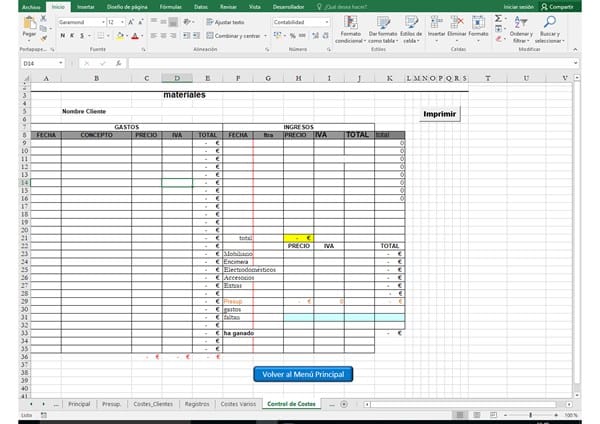This screenshot has width=600, height=424.
Task: Click the ¿Qué desea hacer? search box
Action: (x=342, y=7)
